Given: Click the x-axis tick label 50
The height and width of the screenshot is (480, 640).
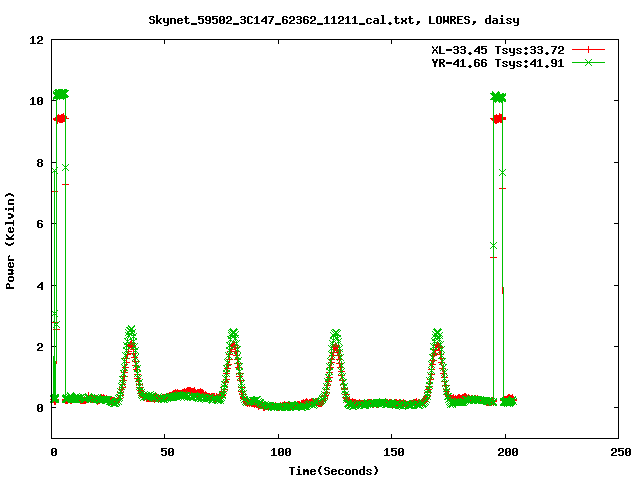Looking at the screenshot, I should click(167, 452).
